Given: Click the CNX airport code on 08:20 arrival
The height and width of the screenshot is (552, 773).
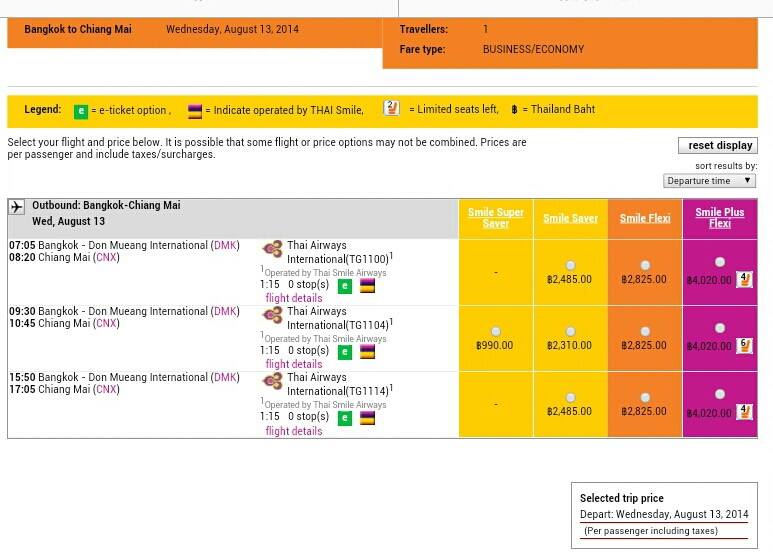Looking at the screenshot, I should point(105,257).
